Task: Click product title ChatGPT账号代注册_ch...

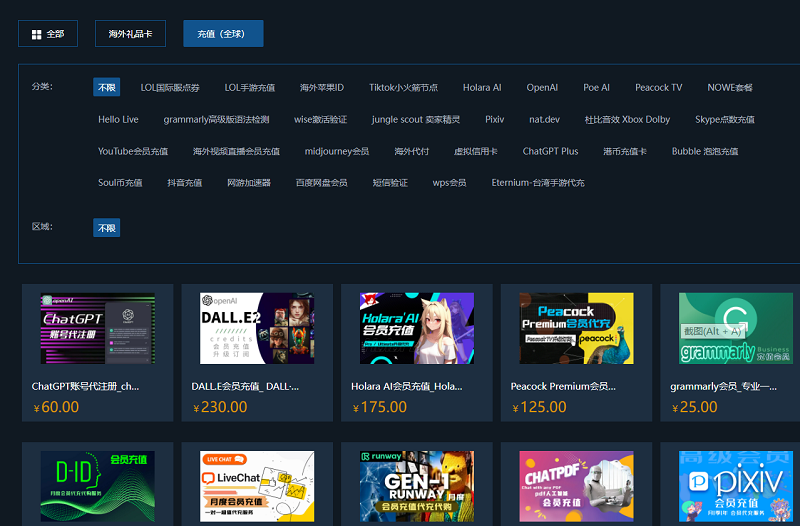Action: tap(85, 386)
